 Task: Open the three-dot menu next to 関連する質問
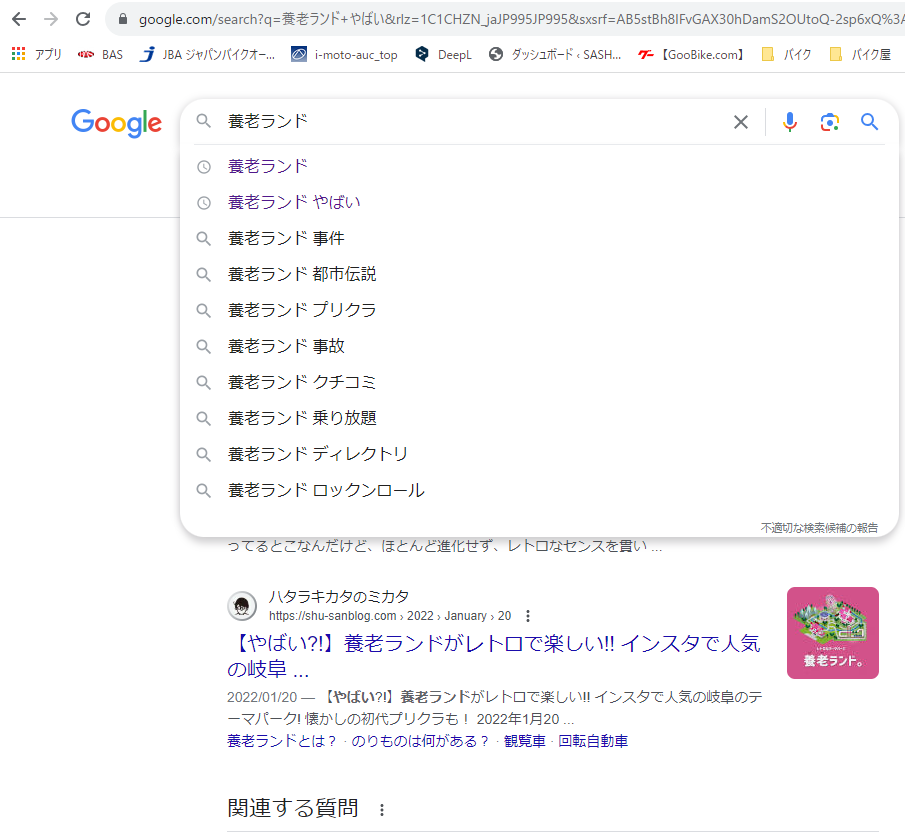(x=382, y=810)
